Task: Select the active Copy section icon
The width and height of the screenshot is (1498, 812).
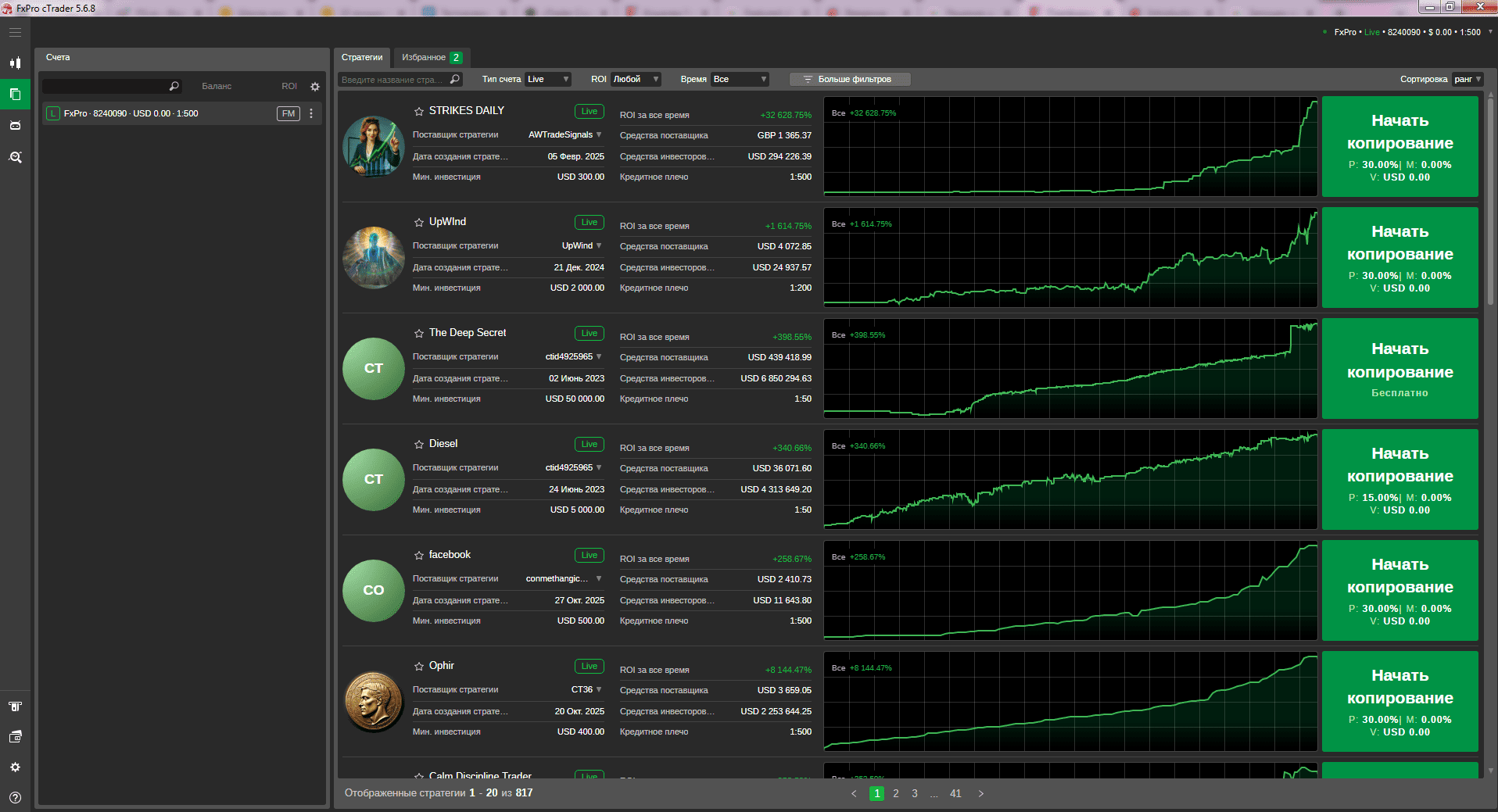Action: pyautogui.click(x=15, y=94)
